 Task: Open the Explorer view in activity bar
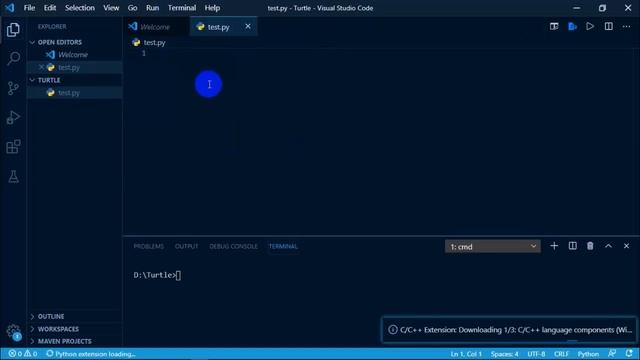(x=13, y=30)
